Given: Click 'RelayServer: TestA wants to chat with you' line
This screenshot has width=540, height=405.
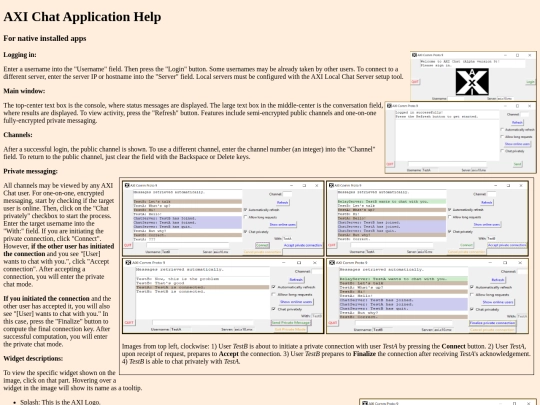Looking at the screenshot, I should 403,279.
